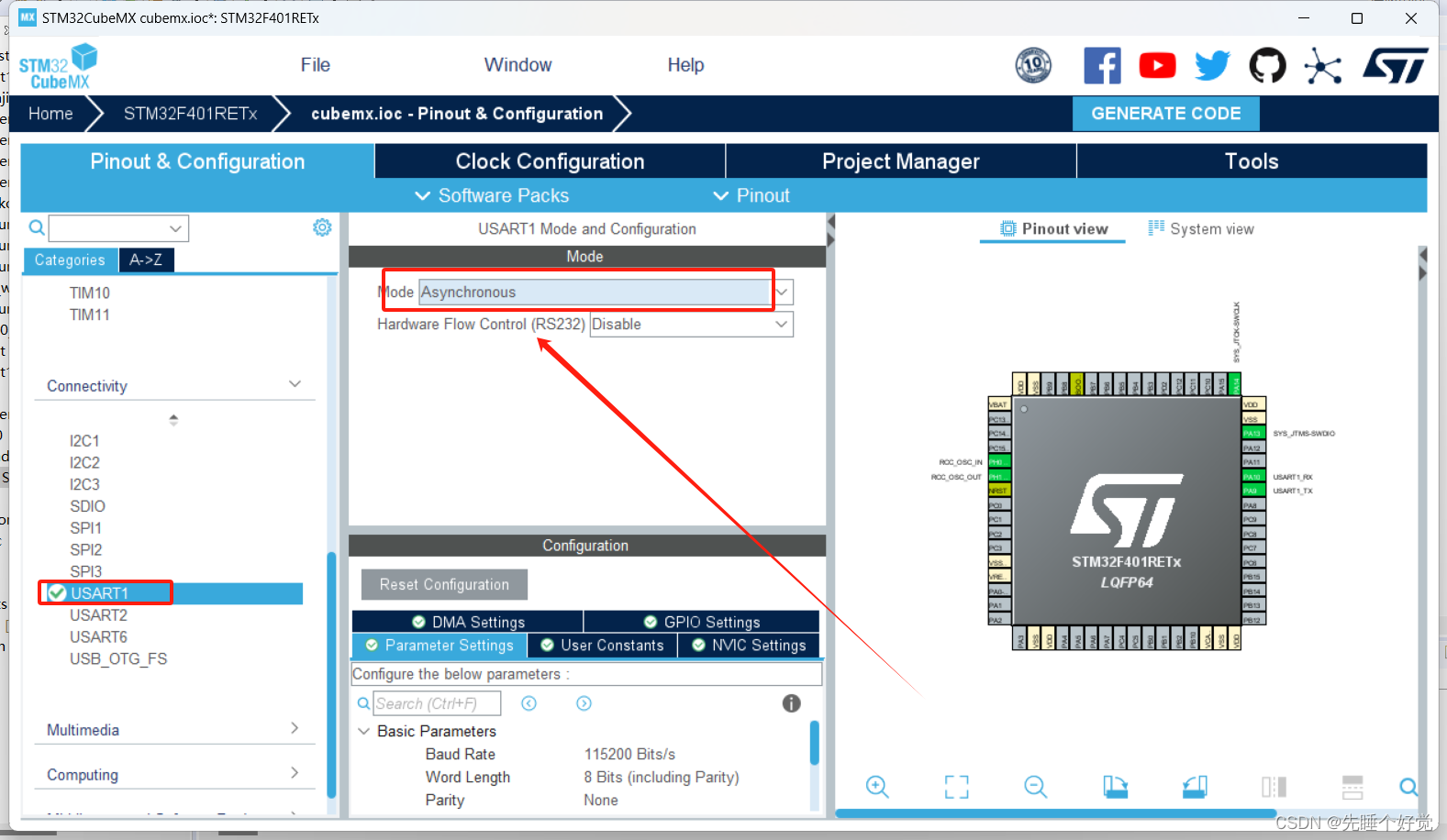Switch to Project Manager tab

[x=901, y=161]
